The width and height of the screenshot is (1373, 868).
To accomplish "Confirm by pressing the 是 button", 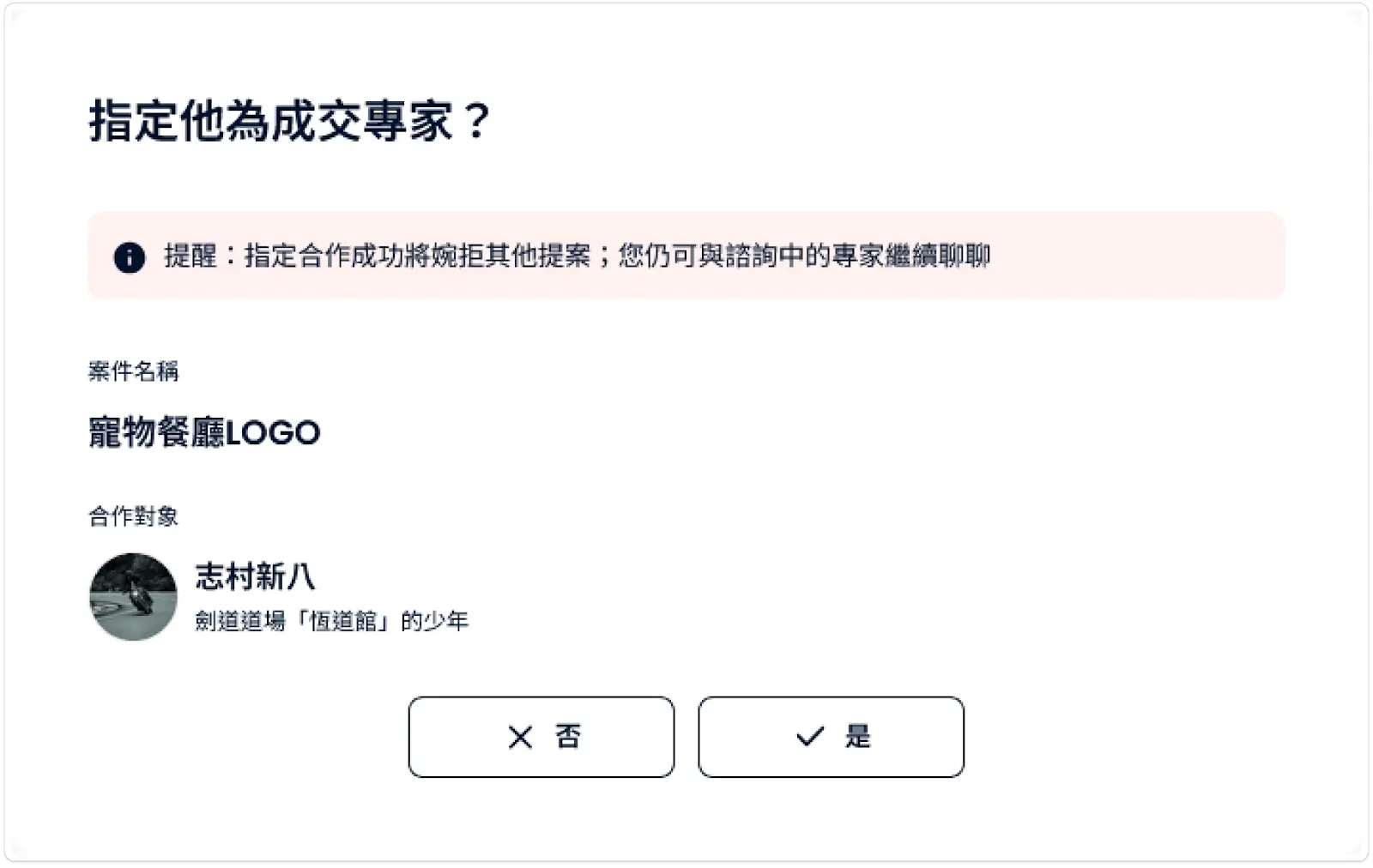I will pyautogui.click(x=831, y=737).
